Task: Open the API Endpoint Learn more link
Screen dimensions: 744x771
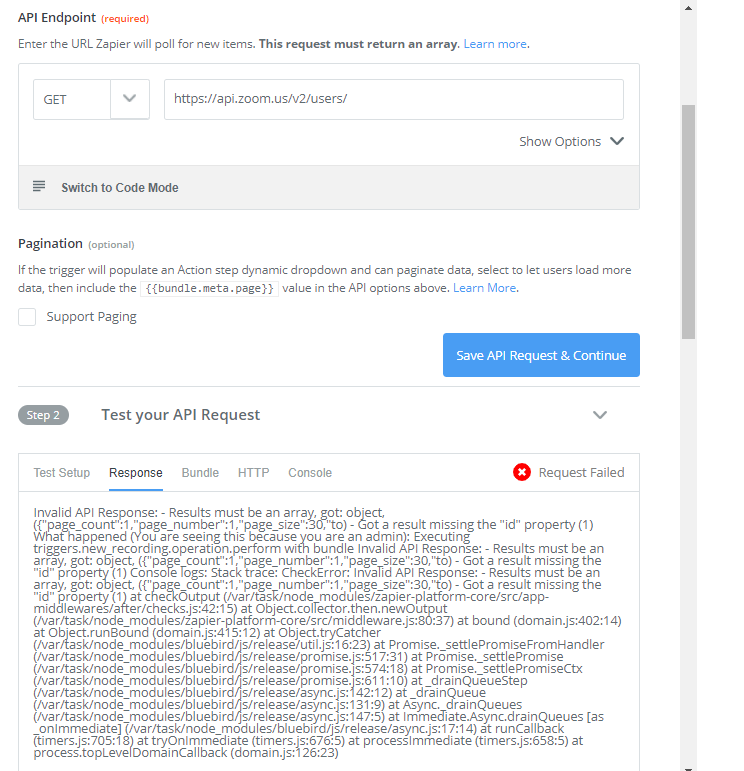Action: pyautogui.click(x=495, y=44)
